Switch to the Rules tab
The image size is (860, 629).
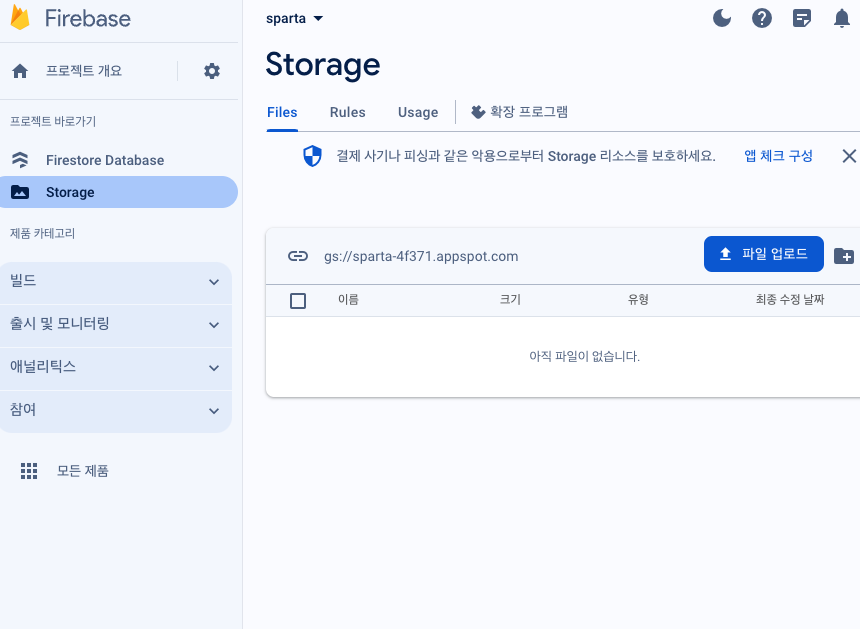pyautogui.click(x=347, y=112)
